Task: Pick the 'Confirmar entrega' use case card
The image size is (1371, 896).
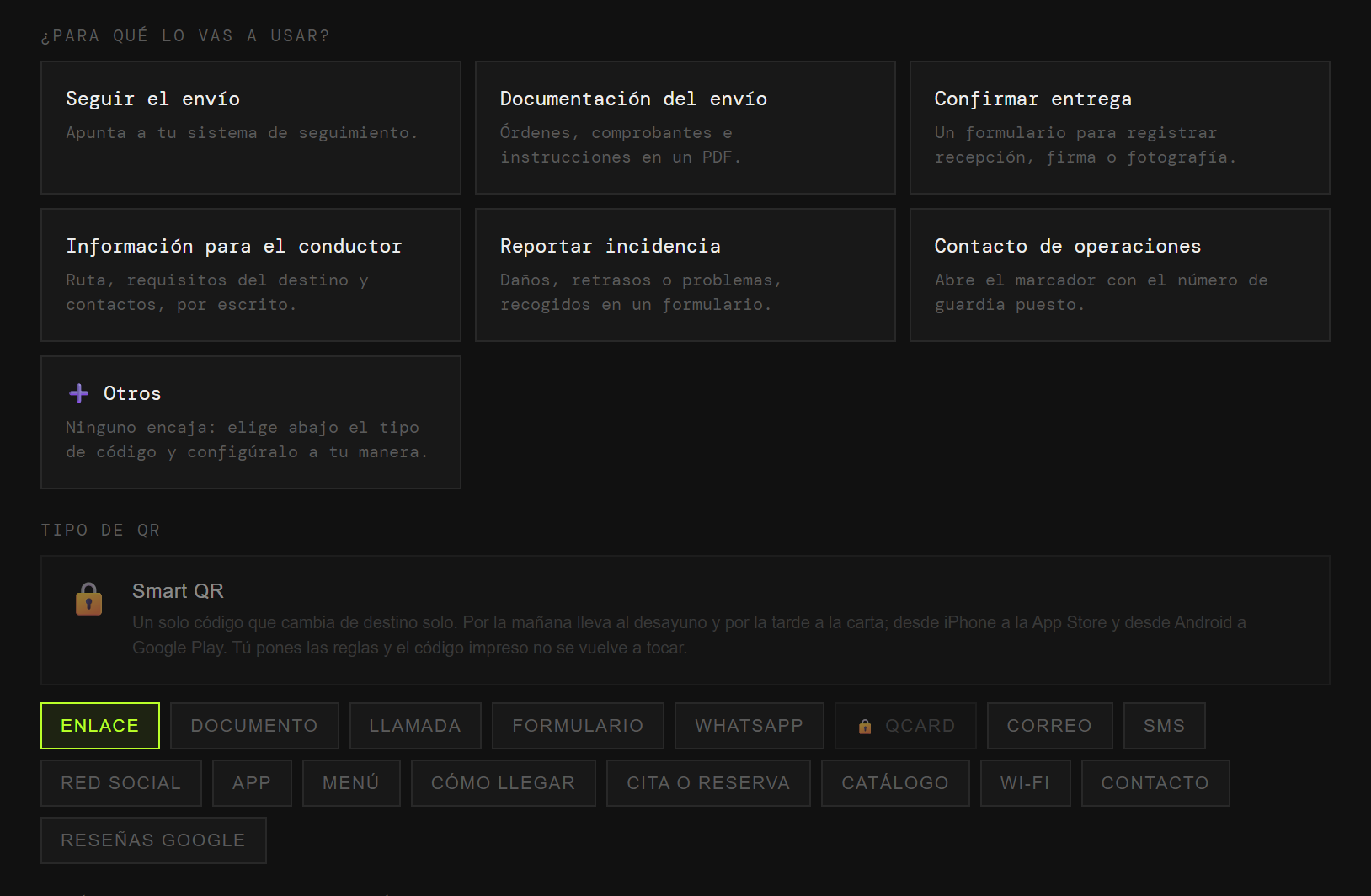Action: click(x=1120, y=127)
